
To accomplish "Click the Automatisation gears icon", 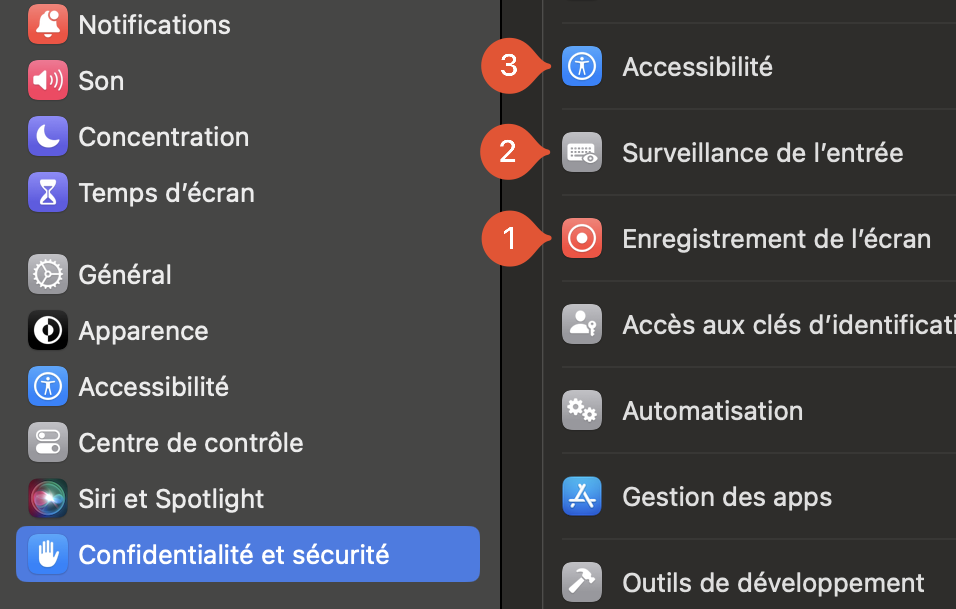I will tap(582, 410).
